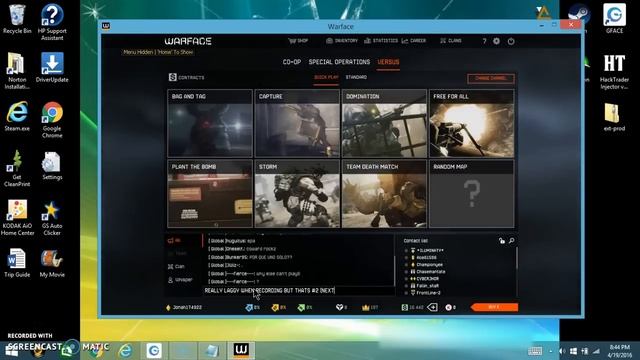Open the Shop from the top bar
The width and height of the screenshot is (640, 360).
tap(298, 41)
